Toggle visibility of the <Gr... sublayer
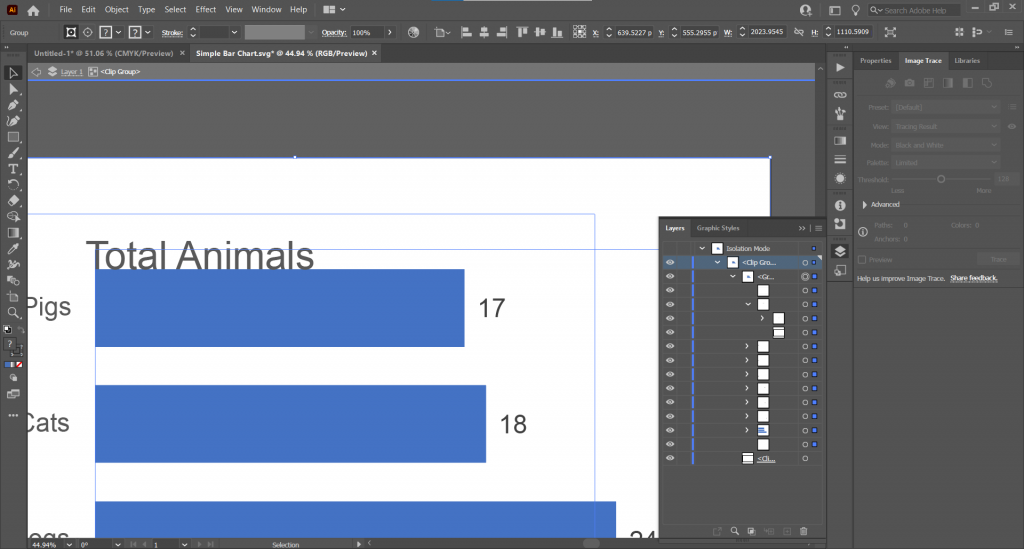 tap(670, 276)
